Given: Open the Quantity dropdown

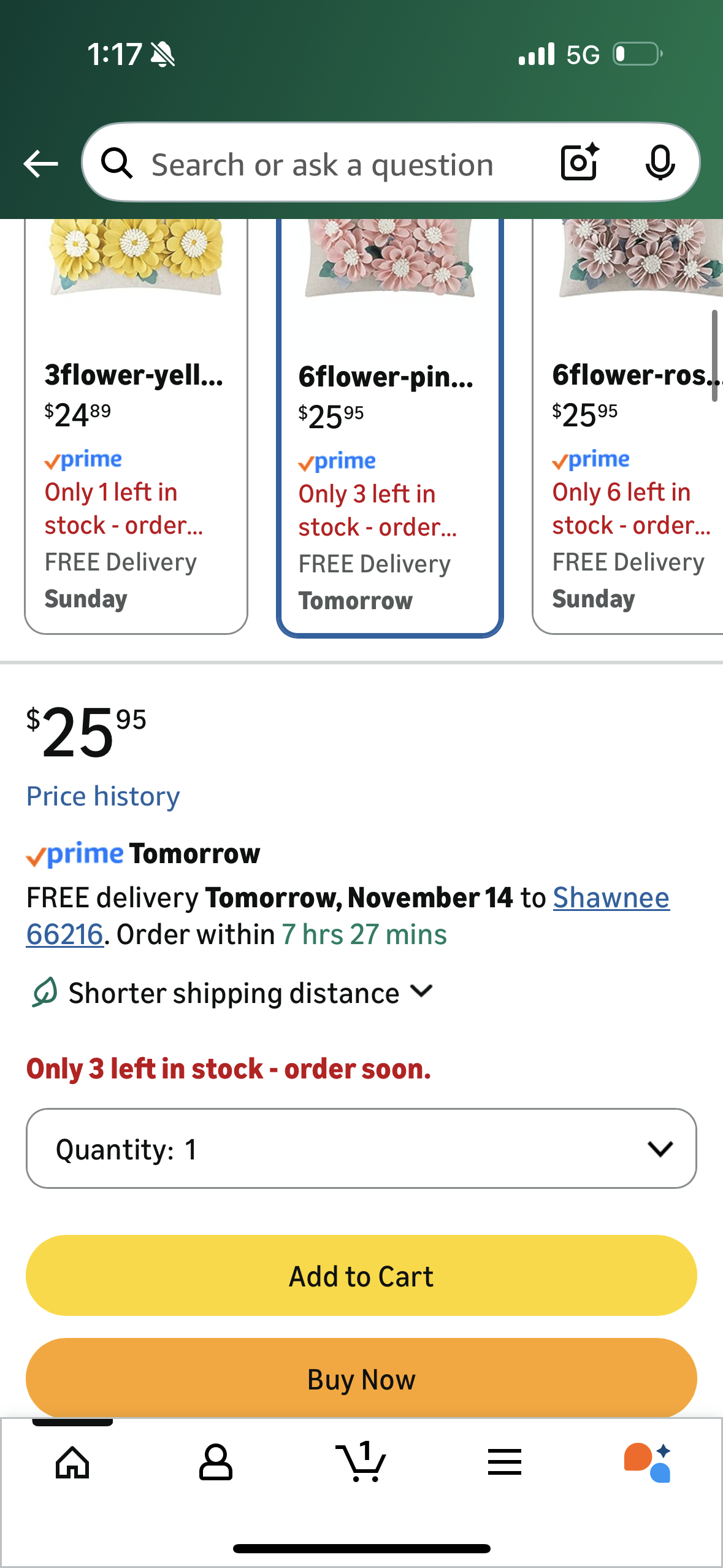Looking at the screenshot, I should (x=361, y=1148).
